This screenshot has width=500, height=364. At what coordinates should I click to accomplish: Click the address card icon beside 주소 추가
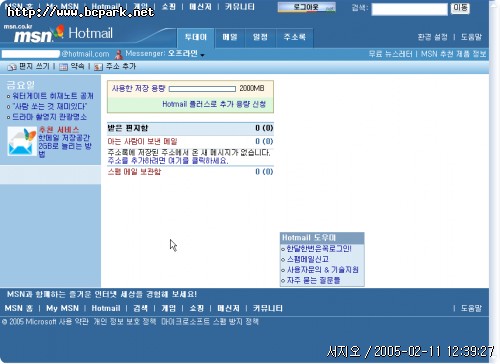pos(98,67)
